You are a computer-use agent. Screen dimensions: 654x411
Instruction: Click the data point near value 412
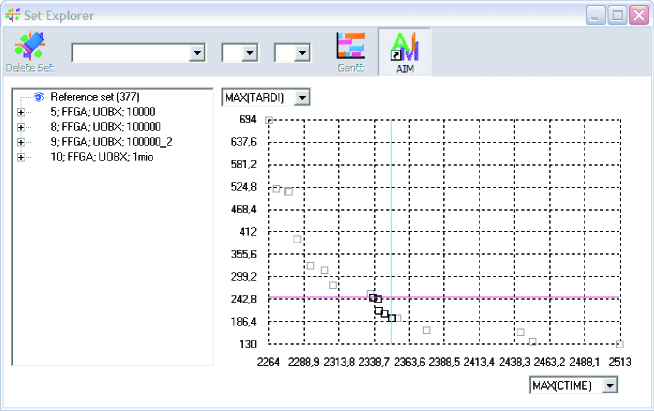coord(297,239)
